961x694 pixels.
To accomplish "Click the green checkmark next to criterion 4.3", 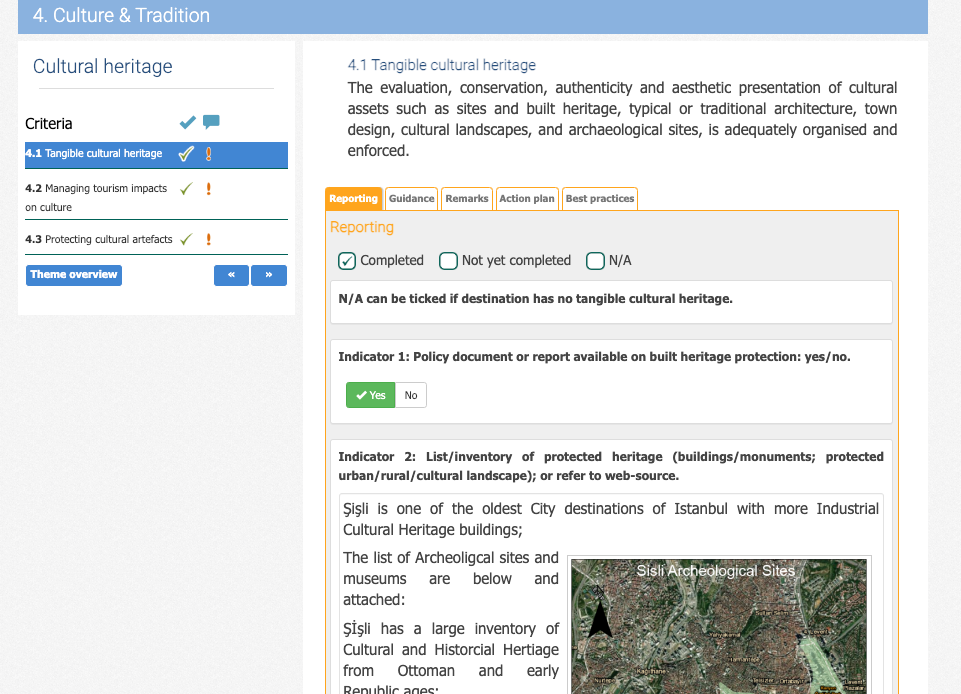I will coord(186,239).
